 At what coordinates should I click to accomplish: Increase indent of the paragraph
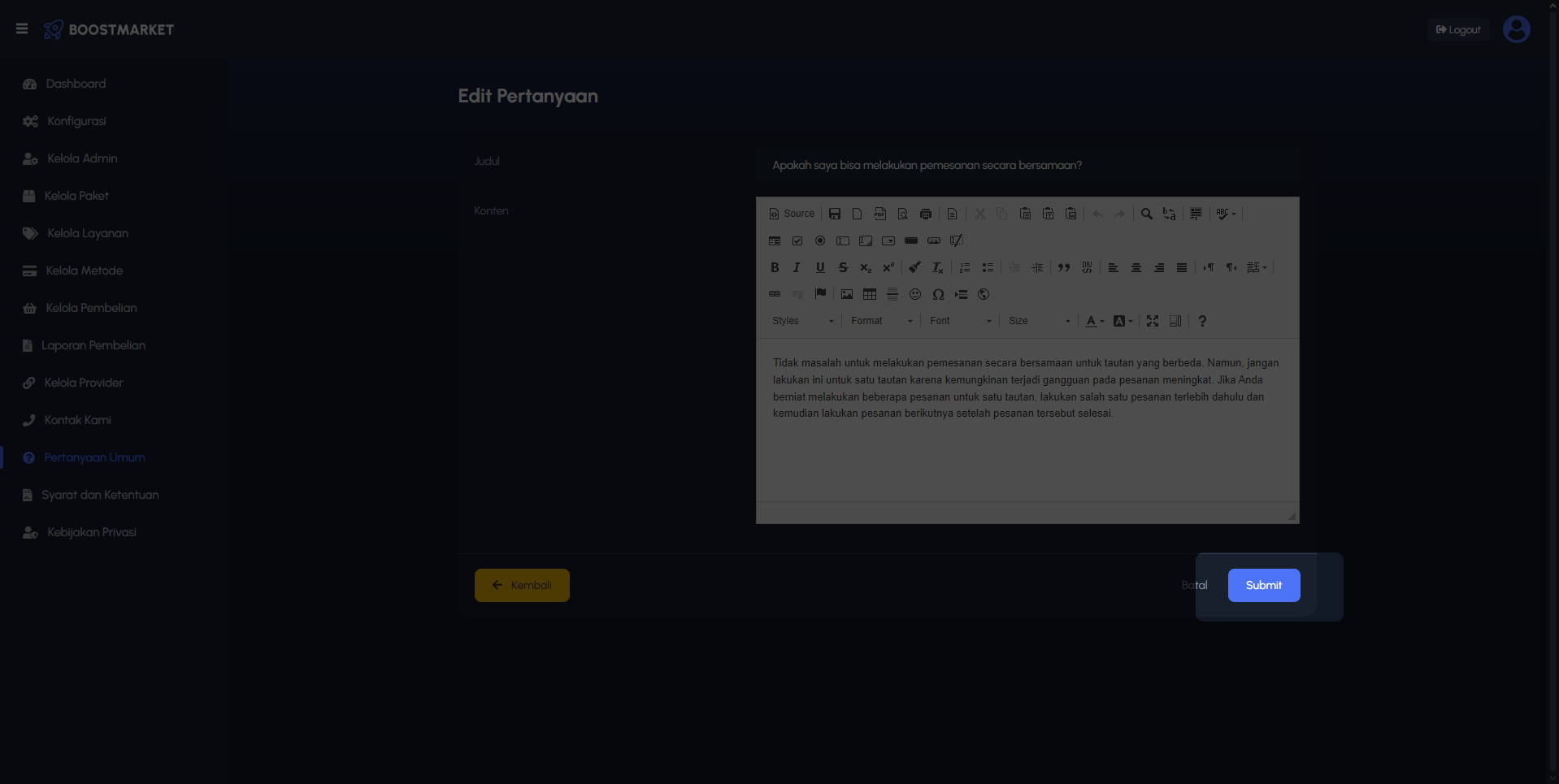click(x=1037, y=267)
